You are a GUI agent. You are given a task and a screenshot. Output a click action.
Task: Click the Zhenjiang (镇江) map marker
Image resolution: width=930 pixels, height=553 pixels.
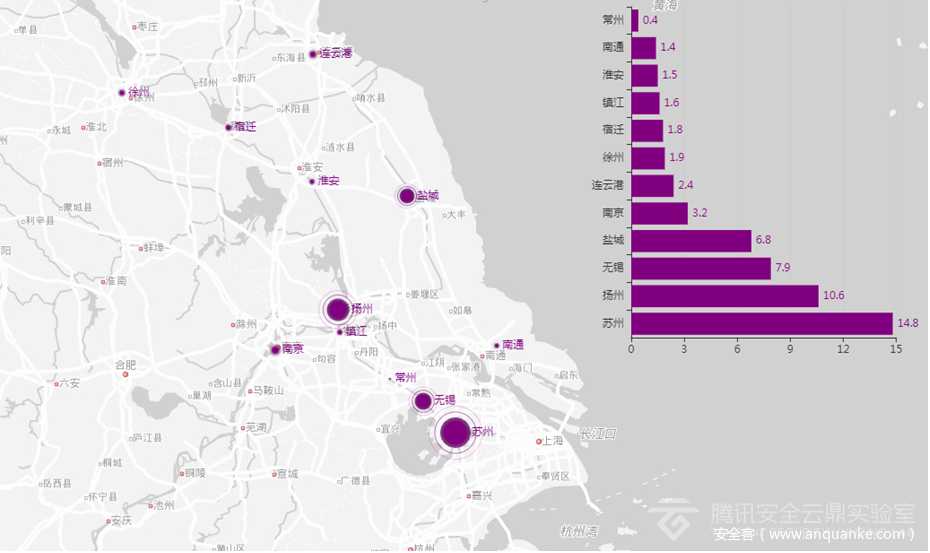pos(339,331)
